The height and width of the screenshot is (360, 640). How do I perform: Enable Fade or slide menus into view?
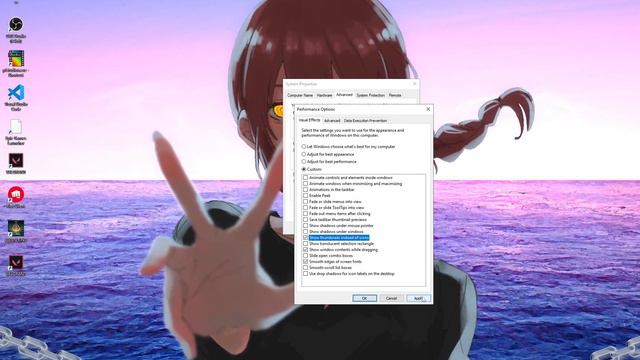tap(306, 202)
